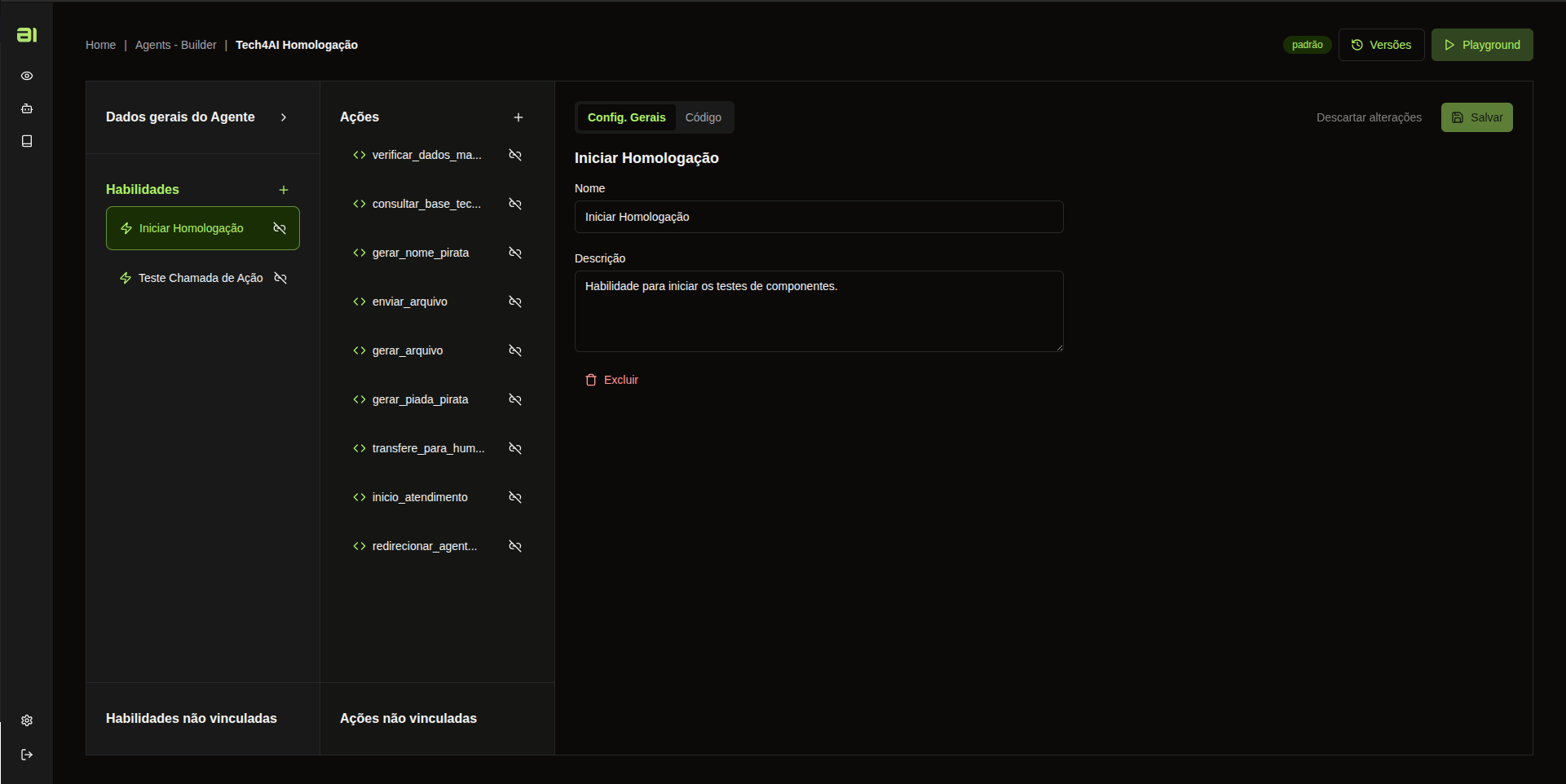Click the Nome input field
Image resolution: width=1566 pixels, height=784 pixels.
pos(818,217)
